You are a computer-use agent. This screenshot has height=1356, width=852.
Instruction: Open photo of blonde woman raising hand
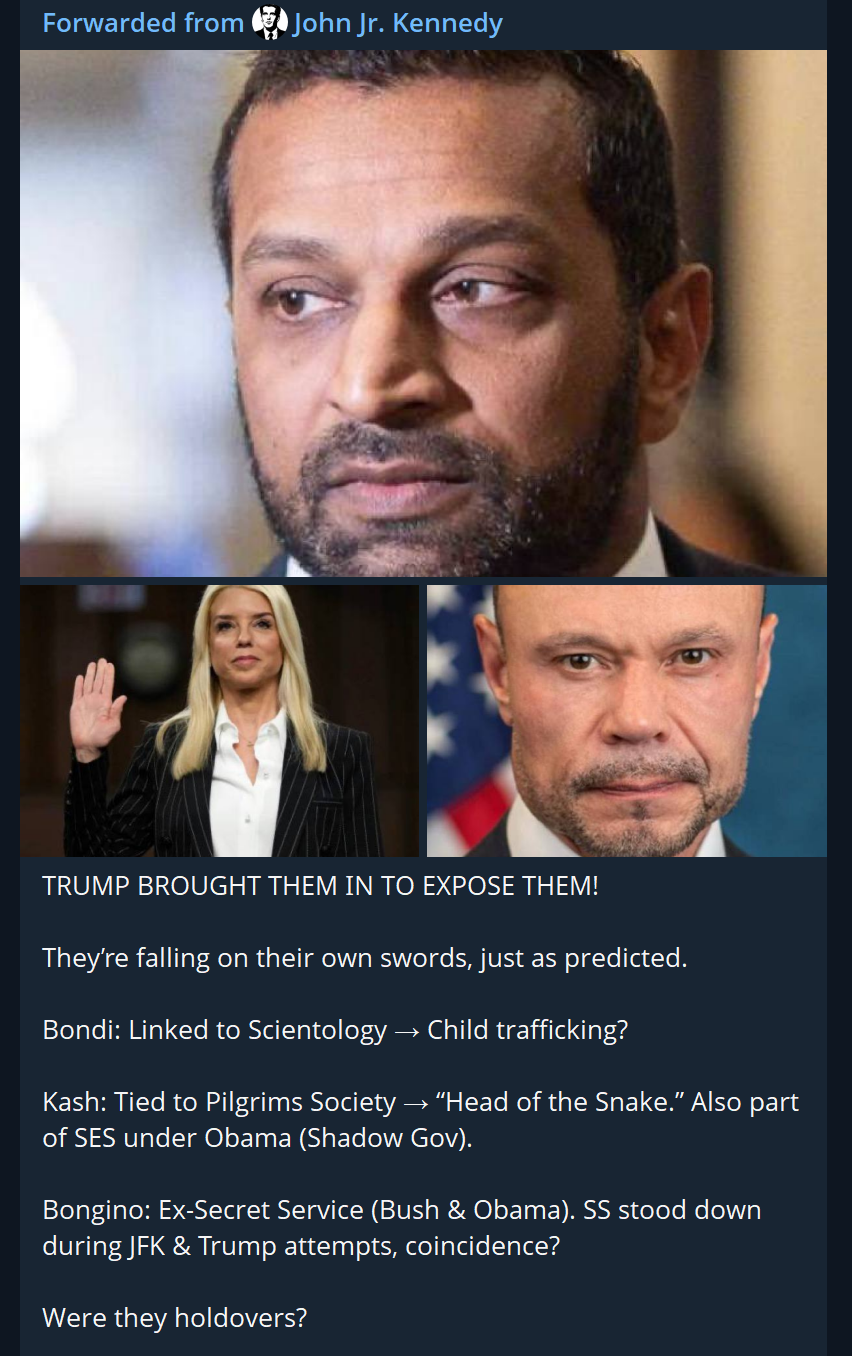click(220, 721)
